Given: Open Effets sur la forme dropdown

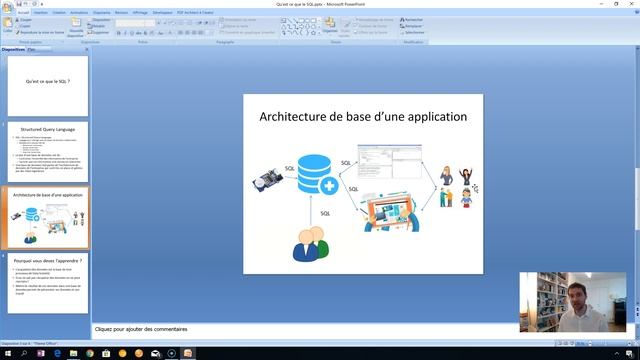Looking at the screenshot, I should (x=371, y=32).
